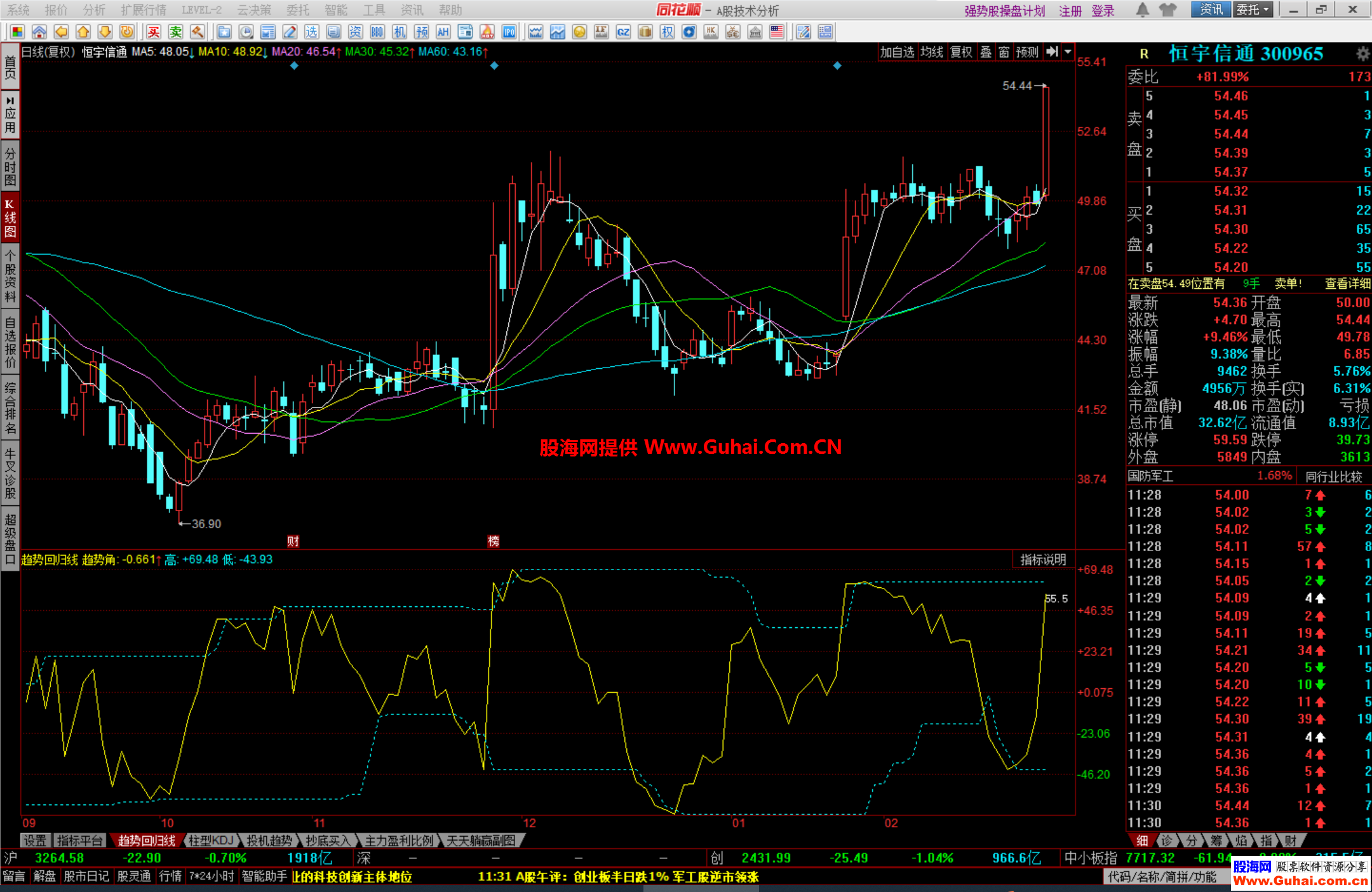Click the 指标说明 indicator help button
This screenshot has height=892, width=1372.
(x=1043, y=559)
